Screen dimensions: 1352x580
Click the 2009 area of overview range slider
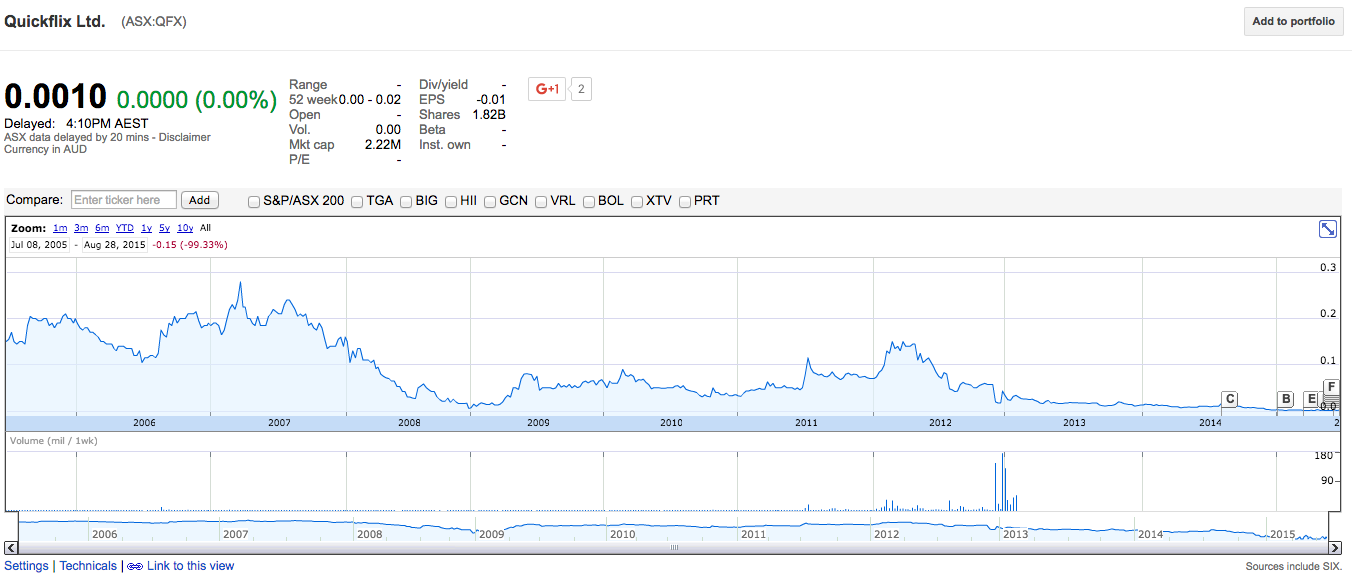(491, 534)
